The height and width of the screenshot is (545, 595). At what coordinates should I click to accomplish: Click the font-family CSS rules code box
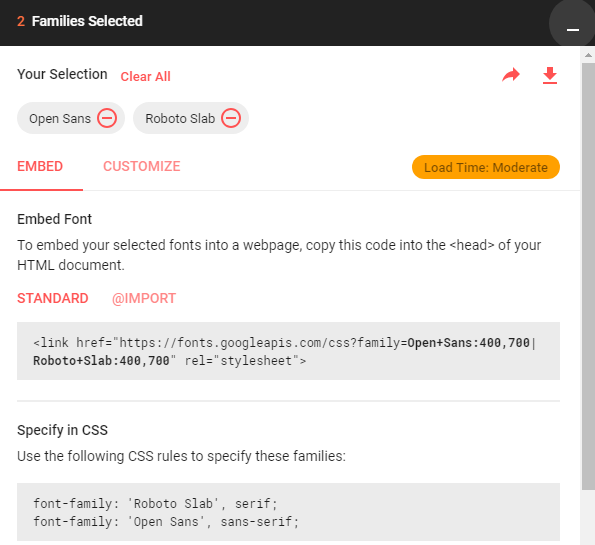[288, 512]
